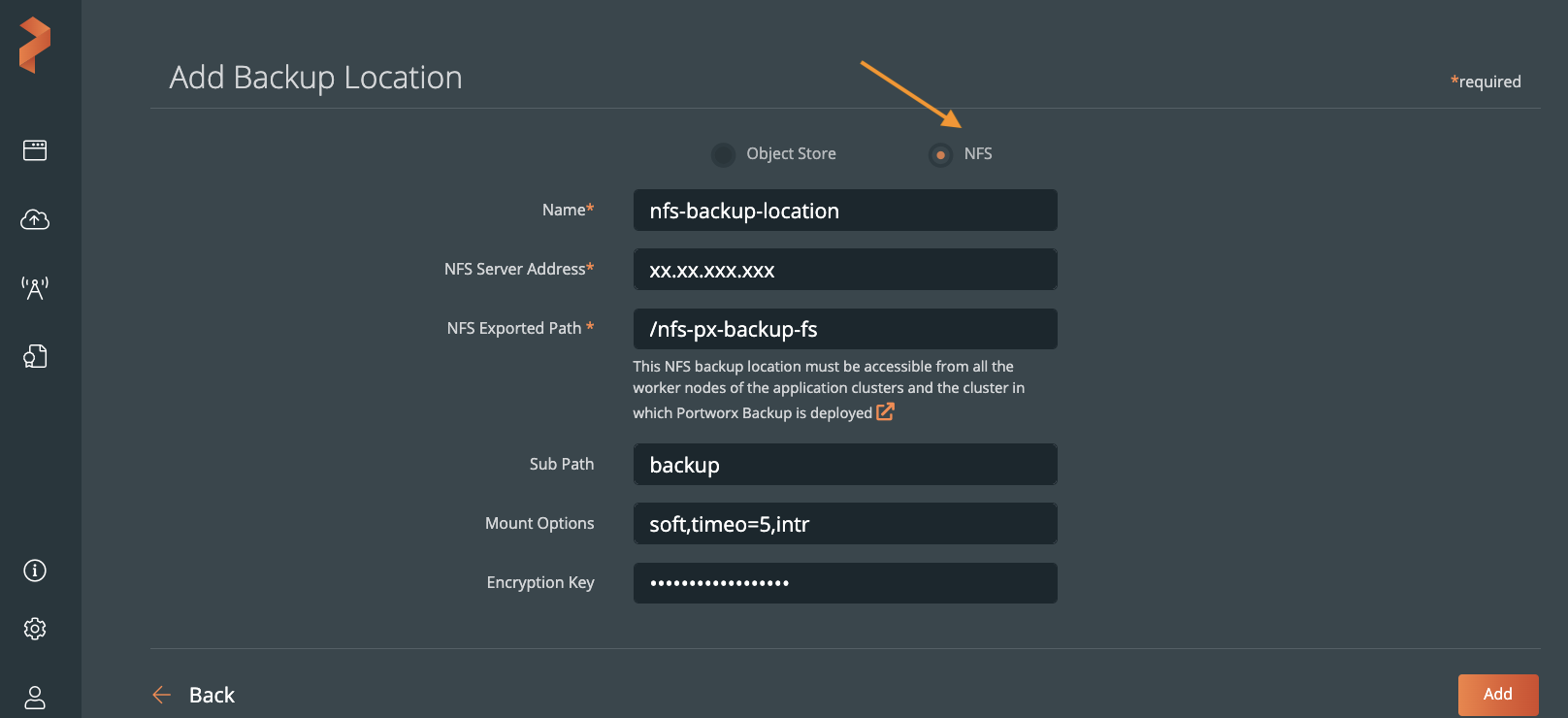This screenshot has height=718, width=1568.
Task: Click the Encryption Key field
Action: click(x=844, y=583)
